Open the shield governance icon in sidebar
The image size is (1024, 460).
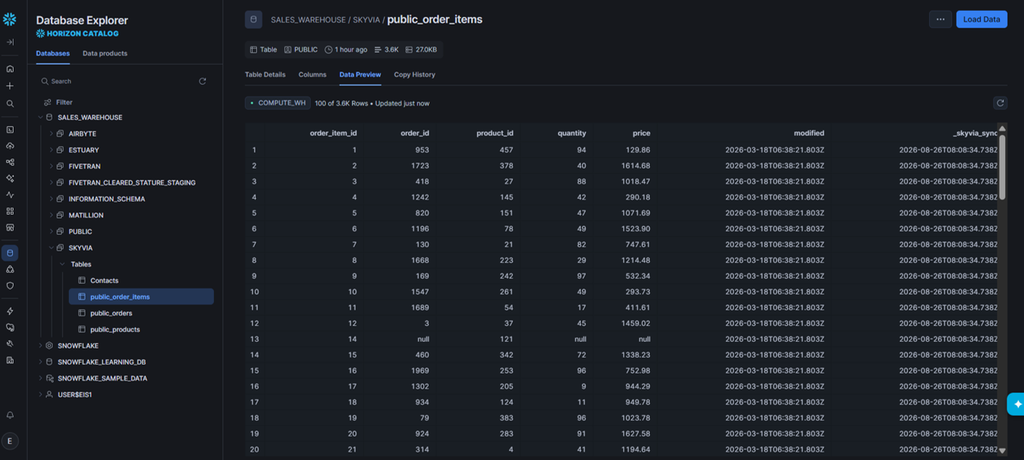tap(10, 286)
